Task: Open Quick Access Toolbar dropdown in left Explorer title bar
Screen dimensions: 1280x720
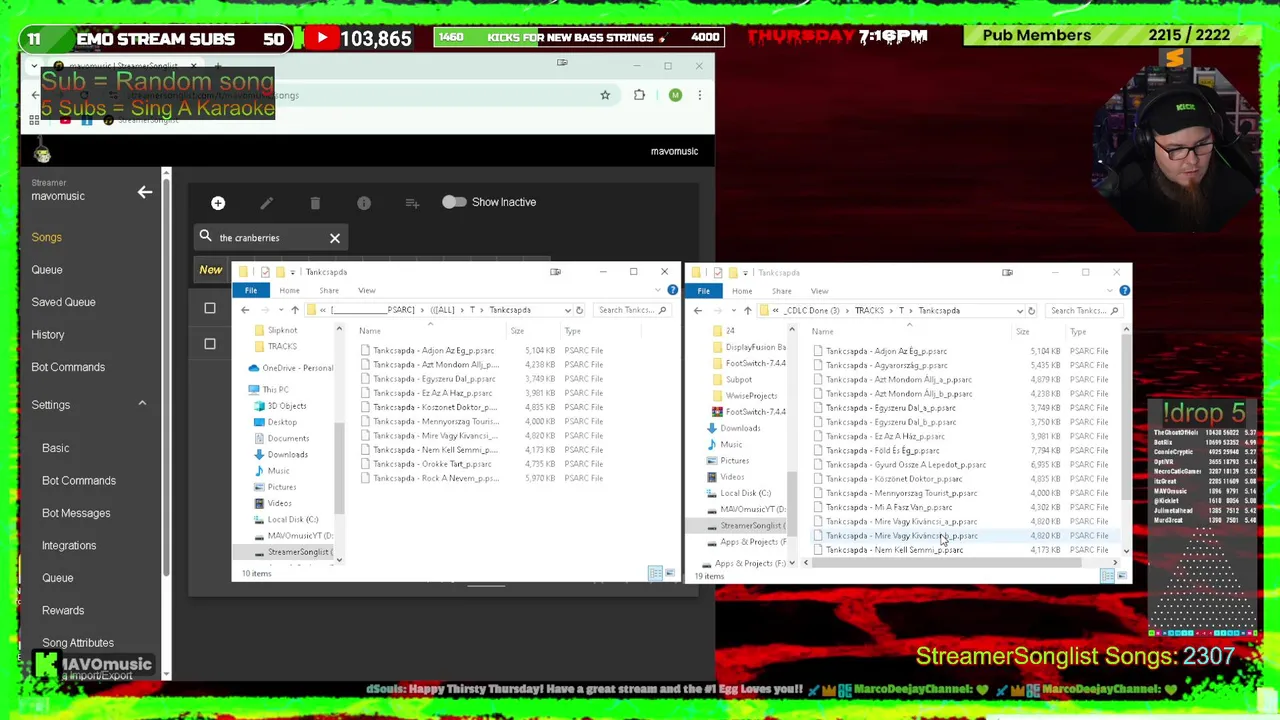Action: [x=292, y=272]
